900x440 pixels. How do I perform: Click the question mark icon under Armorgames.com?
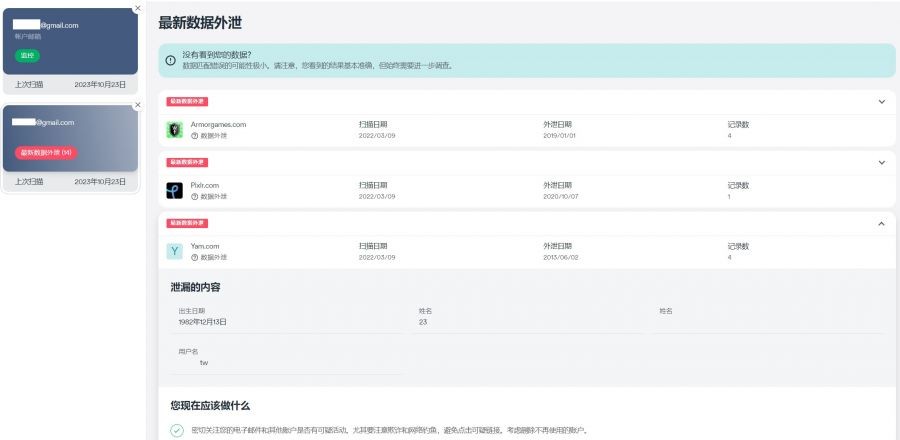tap(194, 136)
